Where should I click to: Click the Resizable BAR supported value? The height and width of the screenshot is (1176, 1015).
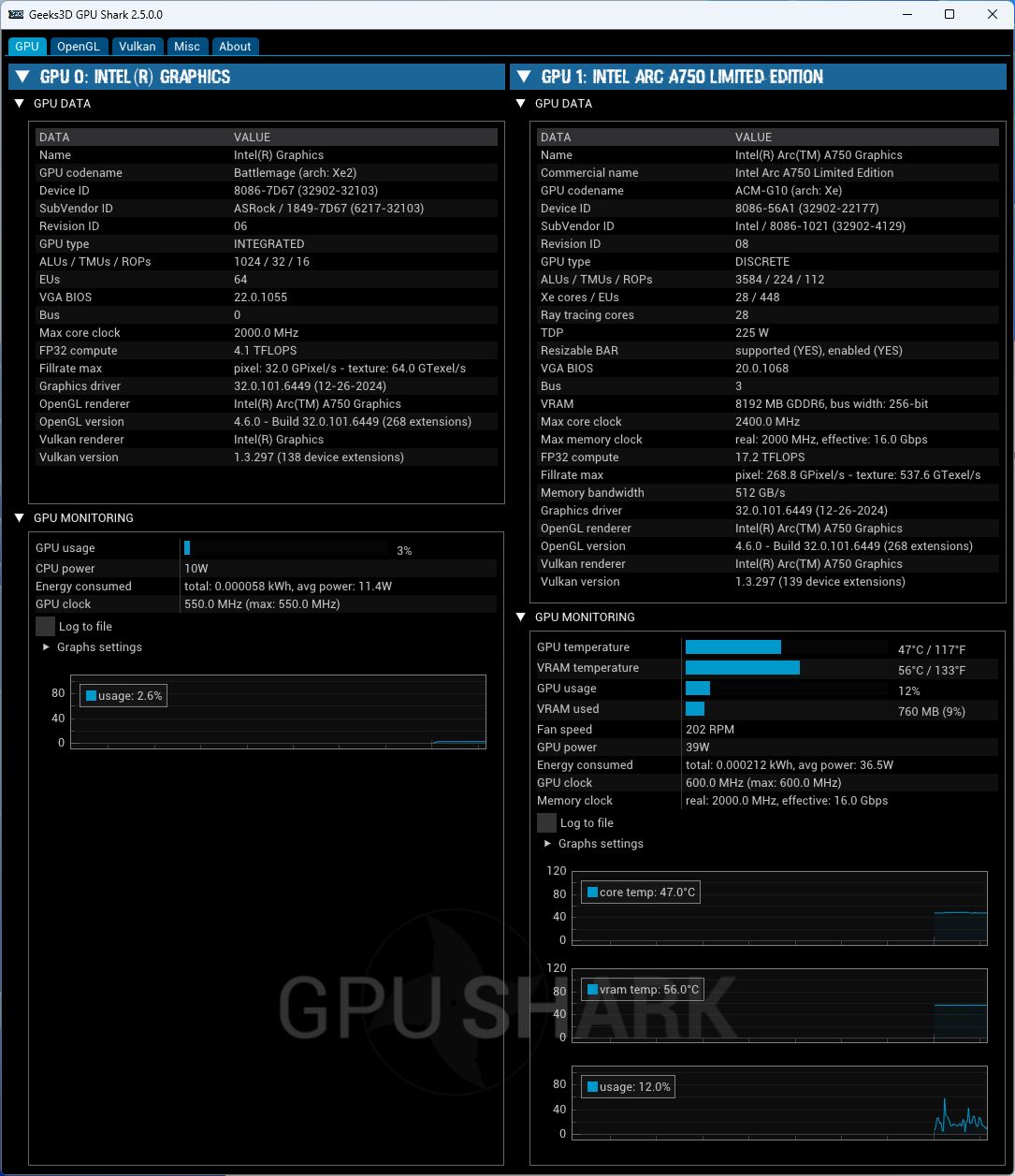pos(819,351)
